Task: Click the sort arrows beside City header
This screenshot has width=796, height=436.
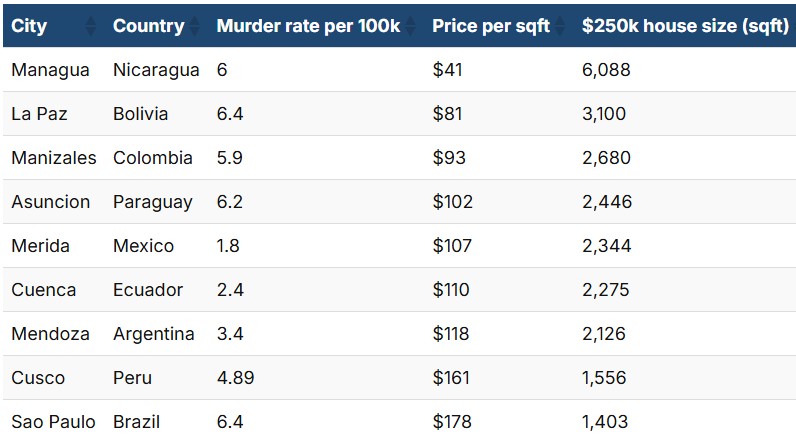Action: (x=91, y=26)
